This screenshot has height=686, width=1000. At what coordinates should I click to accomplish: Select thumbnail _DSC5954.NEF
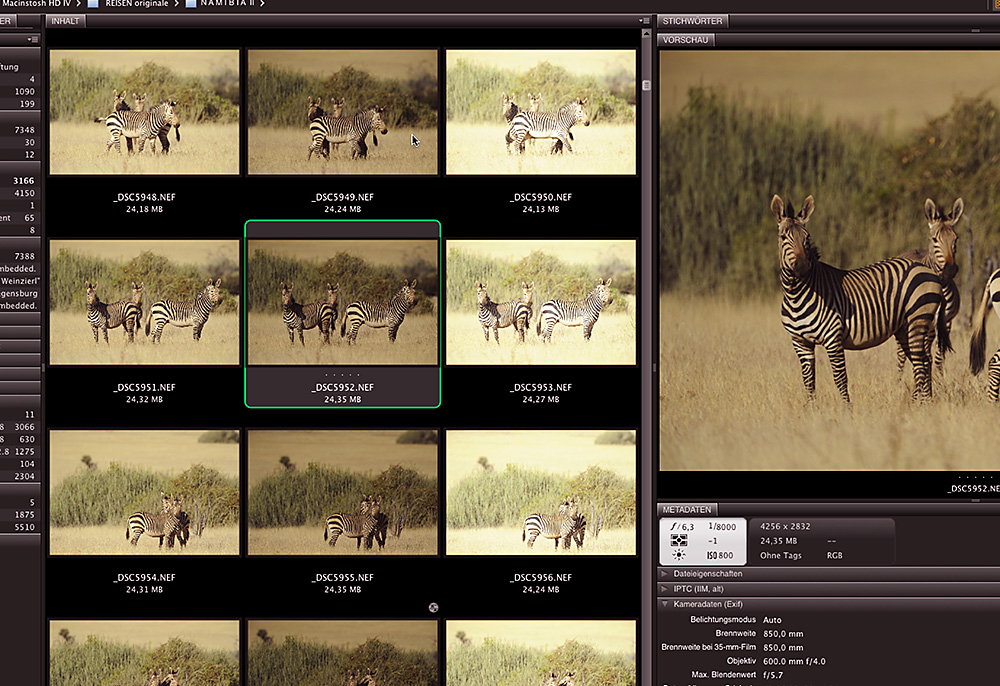coord(145,492)
